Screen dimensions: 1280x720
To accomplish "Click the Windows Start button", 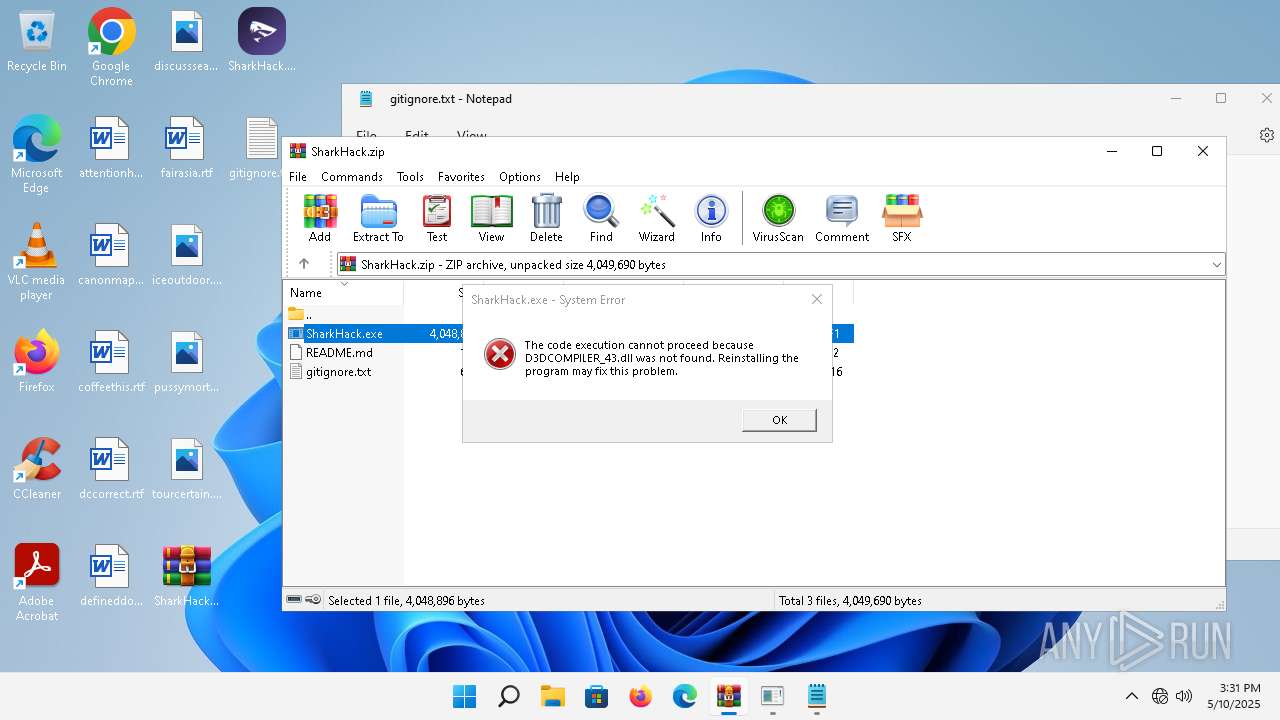I will pos(464,696).
